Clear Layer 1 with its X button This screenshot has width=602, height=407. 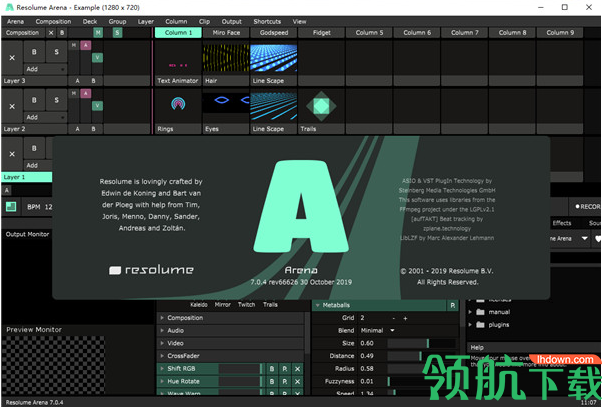pos(12,154)
